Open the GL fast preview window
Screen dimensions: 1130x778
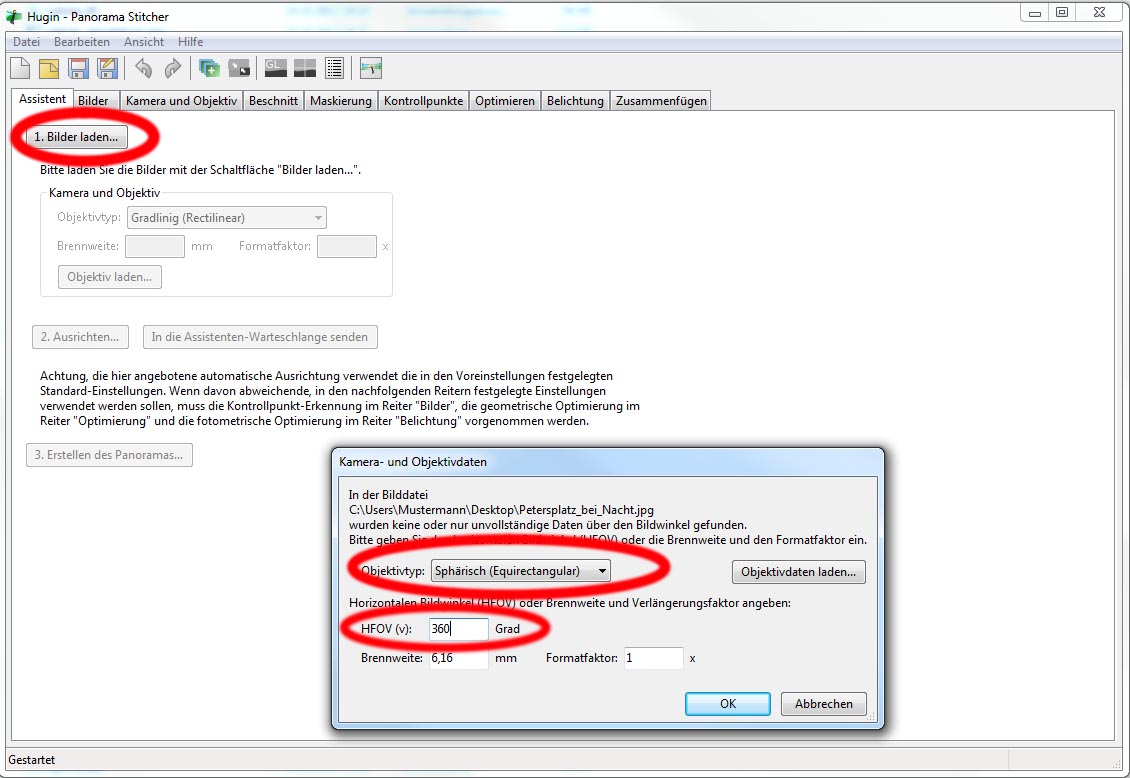pyautogui.click(x=275, y=68)
